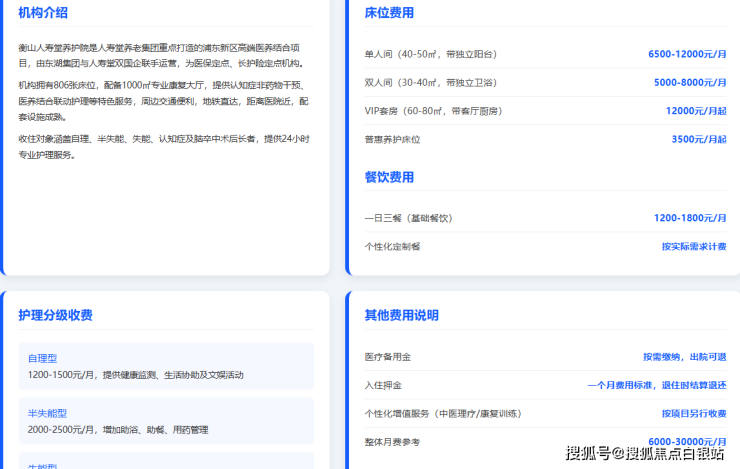Click the 2000-2500元/月 半失能型 description line
This screenshot has height=469, width=740.
coord(118,430)
